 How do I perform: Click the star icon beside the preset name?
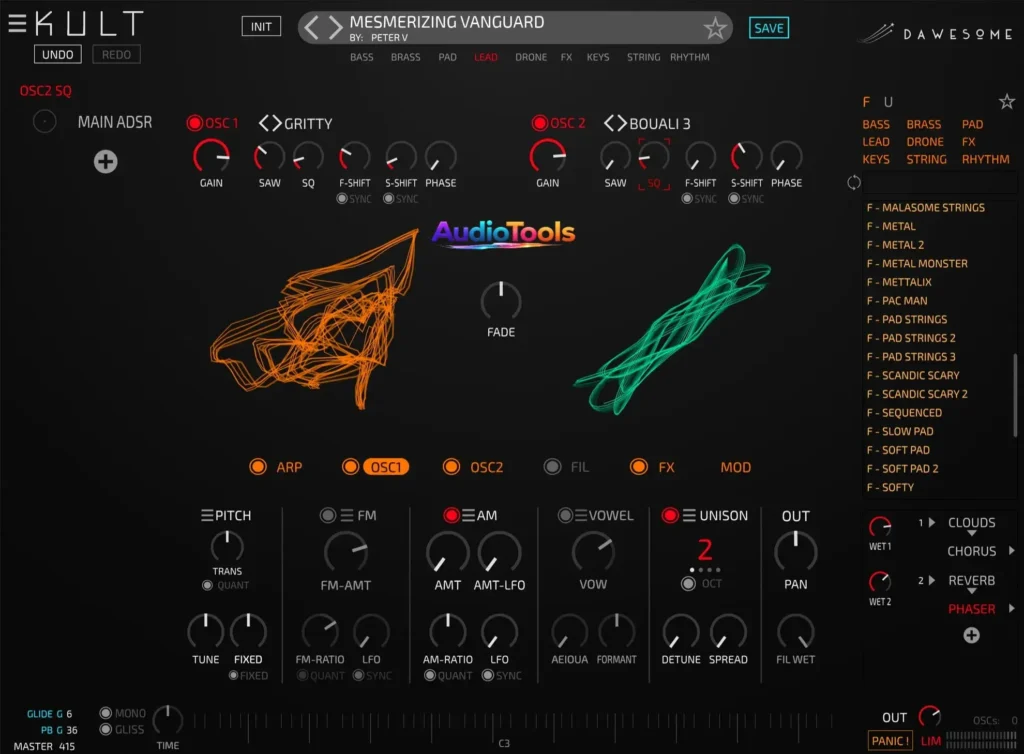click(716, 29)
